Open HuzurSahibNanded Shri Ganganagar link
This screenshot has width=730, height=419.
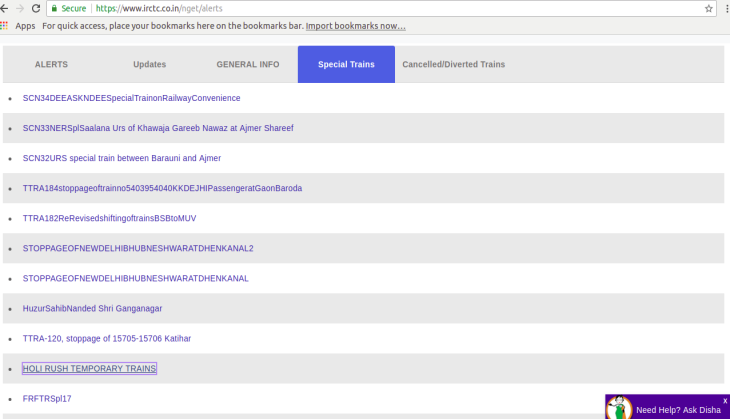pyautogui.click(x=92, y=309)
